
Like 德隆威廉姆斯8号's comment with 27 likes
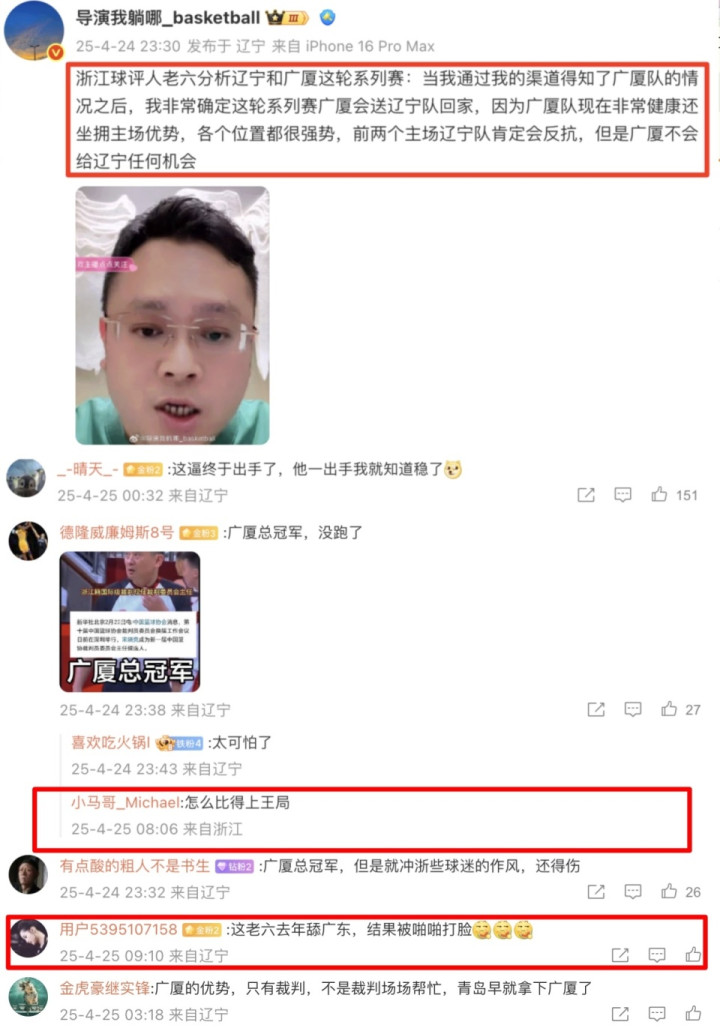coord(669,709)
